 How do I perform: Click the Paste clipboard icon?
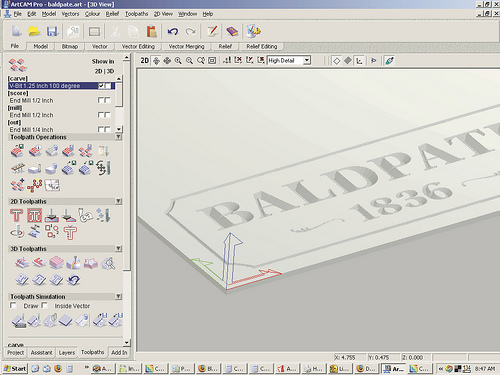pos(152,31)
